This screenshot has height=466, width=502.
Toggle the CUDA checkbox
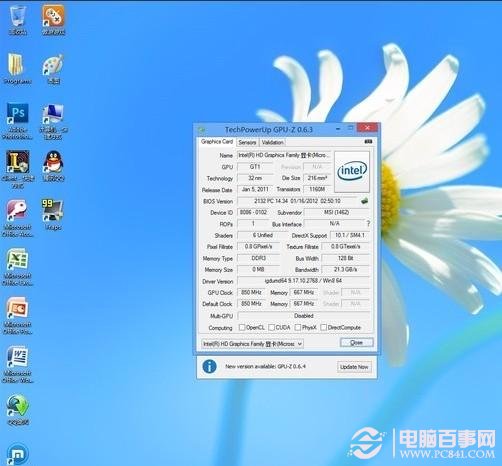(272, 327)
